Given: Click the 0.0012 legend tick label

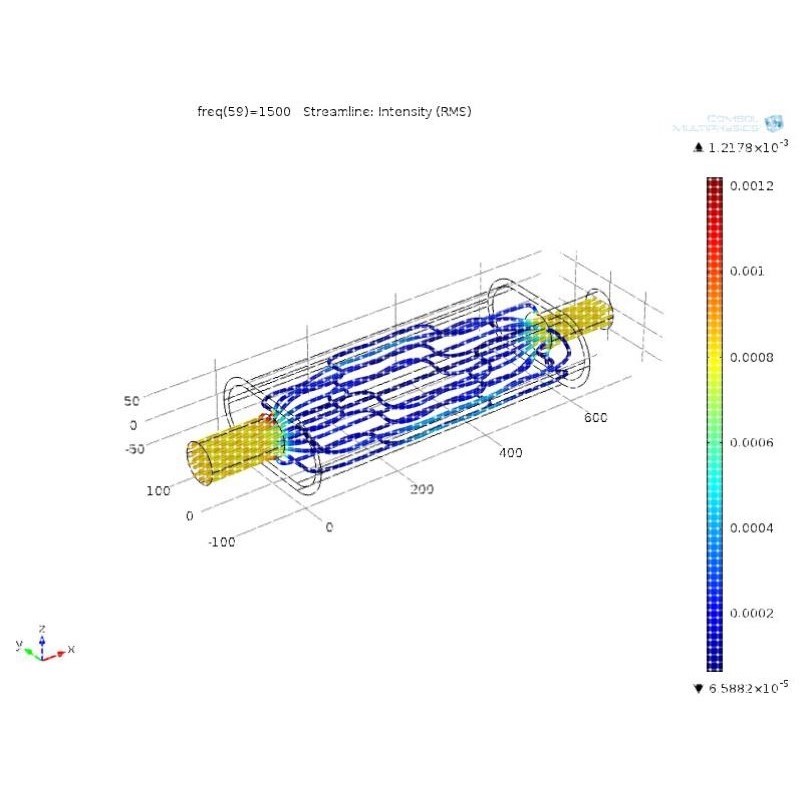Looking at the screenshot, I should coord(751,185).
